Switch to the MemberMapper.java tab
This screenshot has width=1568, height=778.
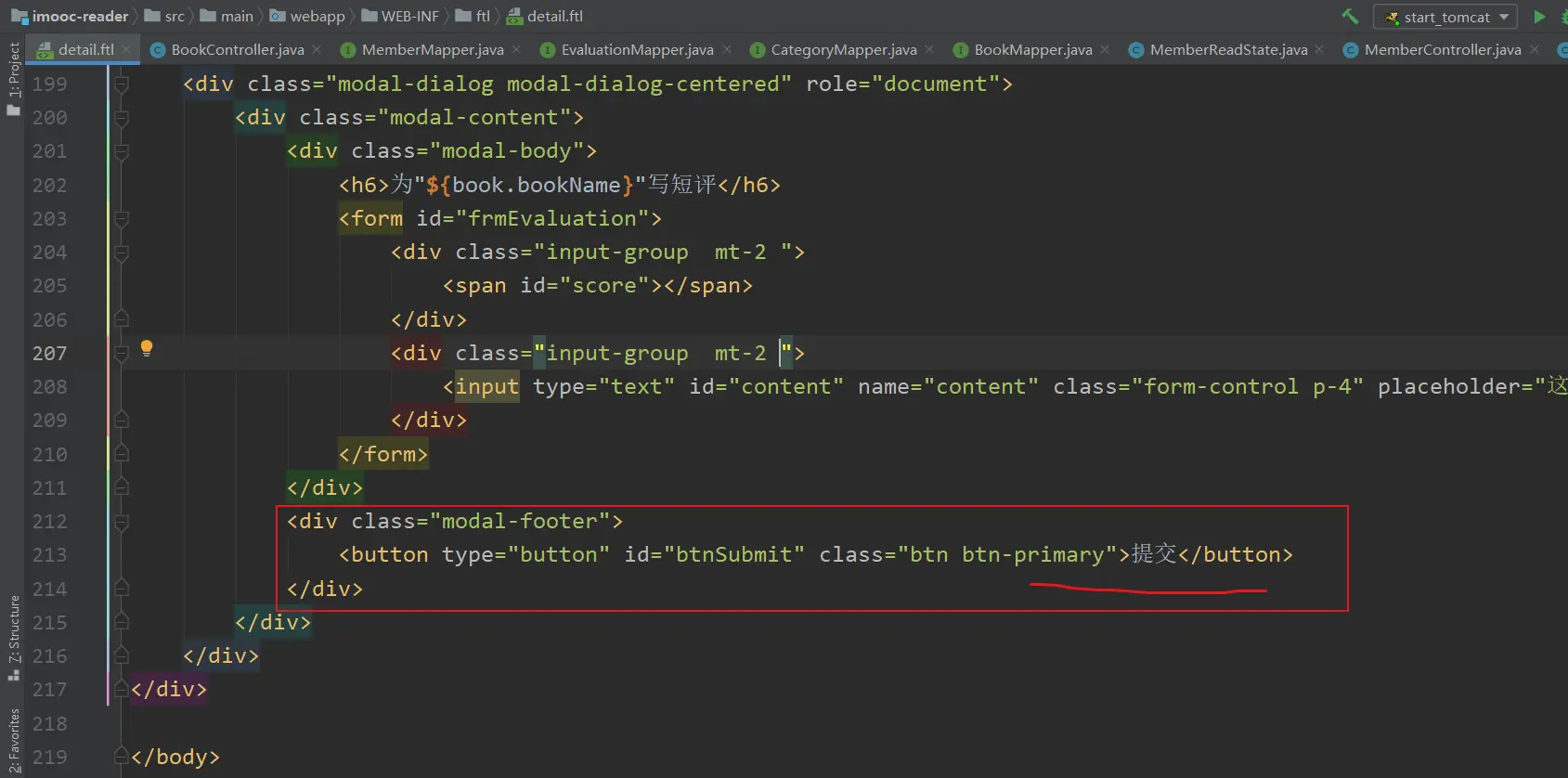422,49
